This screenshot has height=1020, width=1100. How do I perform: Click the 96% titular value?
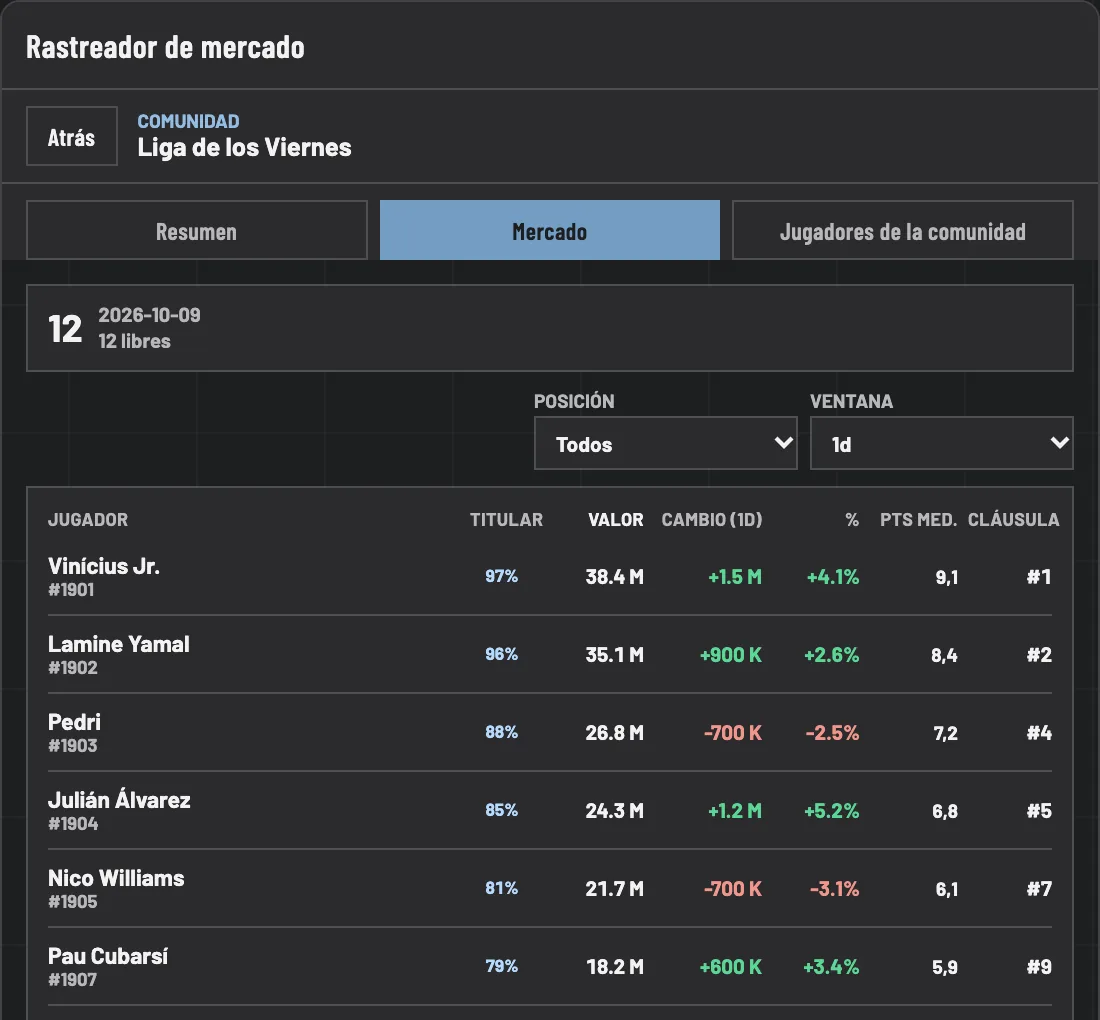pyautogui.click(x=501, y=654)
